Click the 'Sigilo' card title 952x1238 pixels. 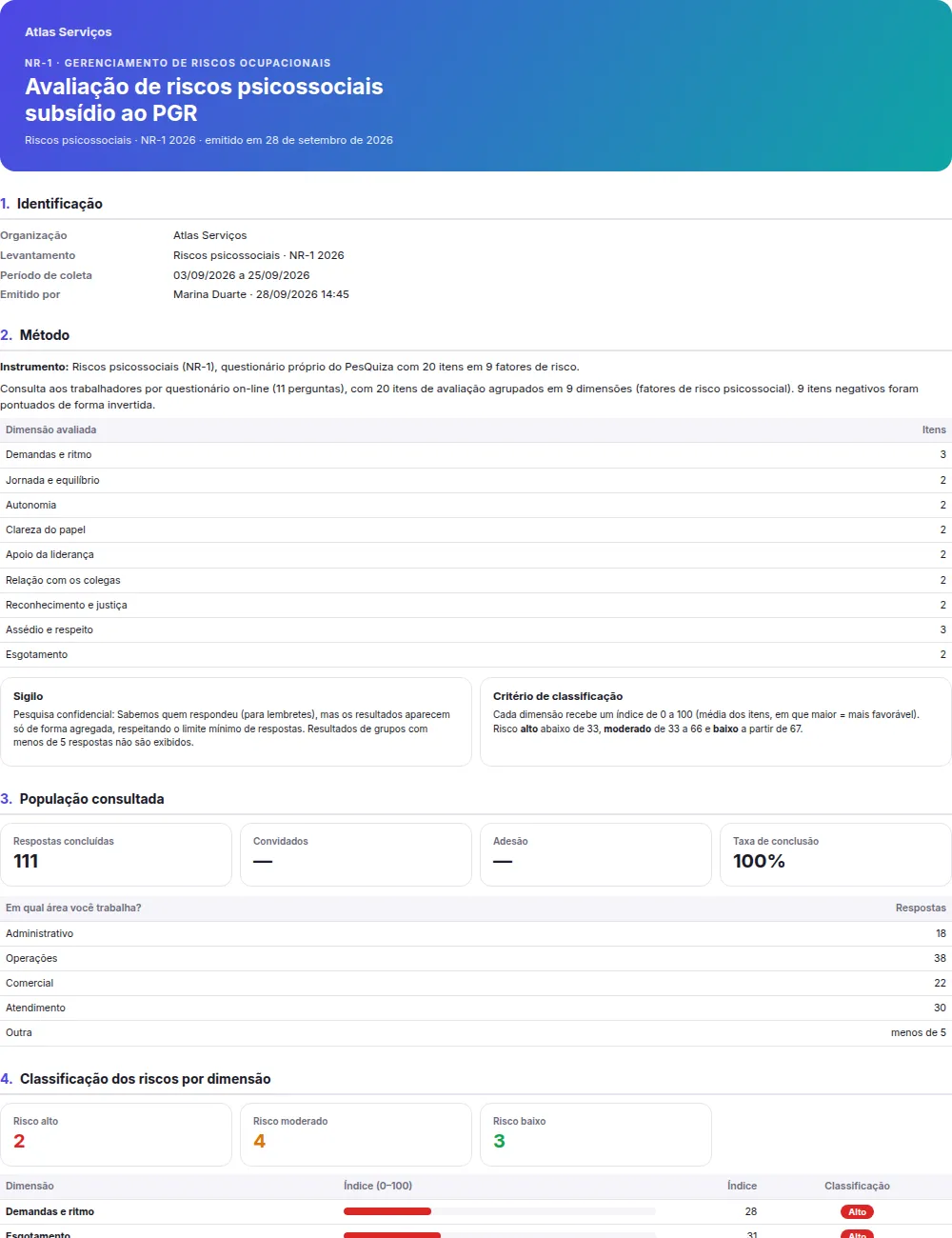(28, 696)
